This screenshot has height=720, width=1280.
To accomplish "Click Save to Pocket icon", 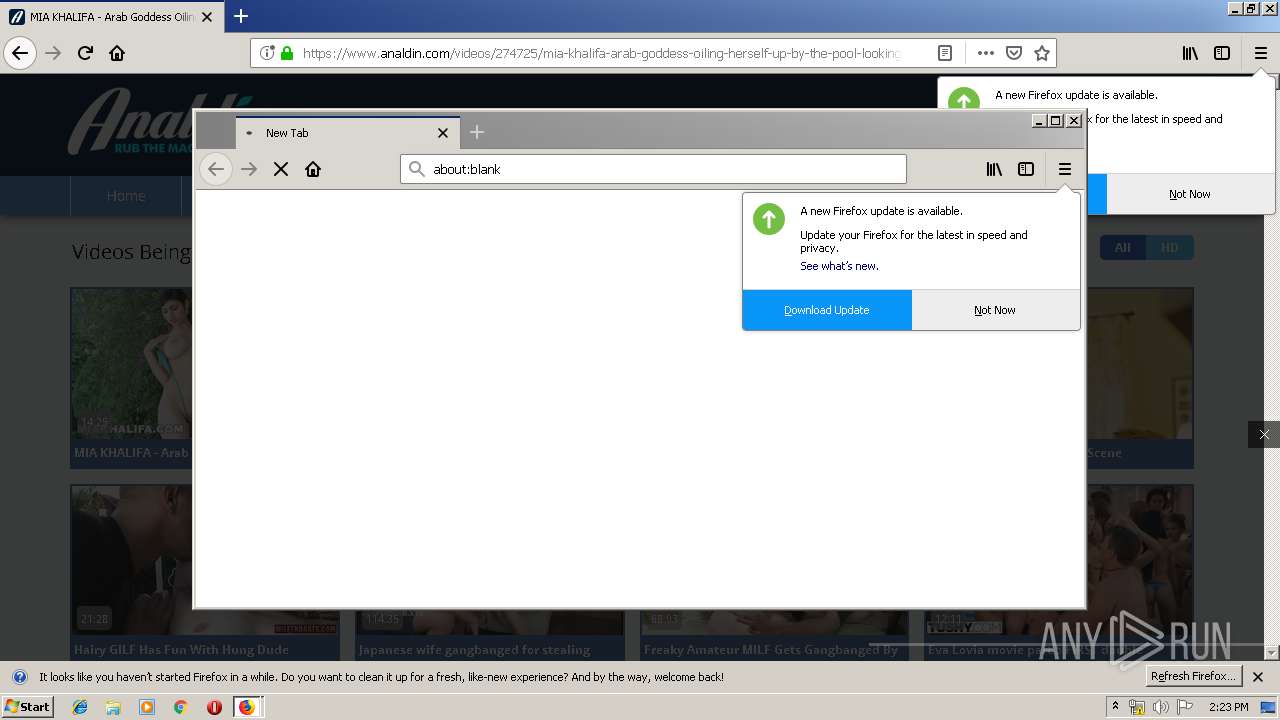I will pyautogui.click(x=1014, y=53).
